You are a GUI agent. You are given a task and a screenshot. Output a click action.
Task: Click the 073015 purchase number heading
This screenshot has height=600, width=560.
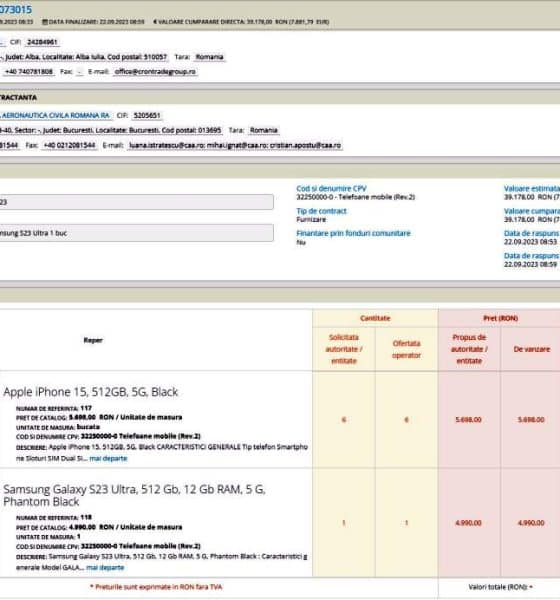[16, 9]
